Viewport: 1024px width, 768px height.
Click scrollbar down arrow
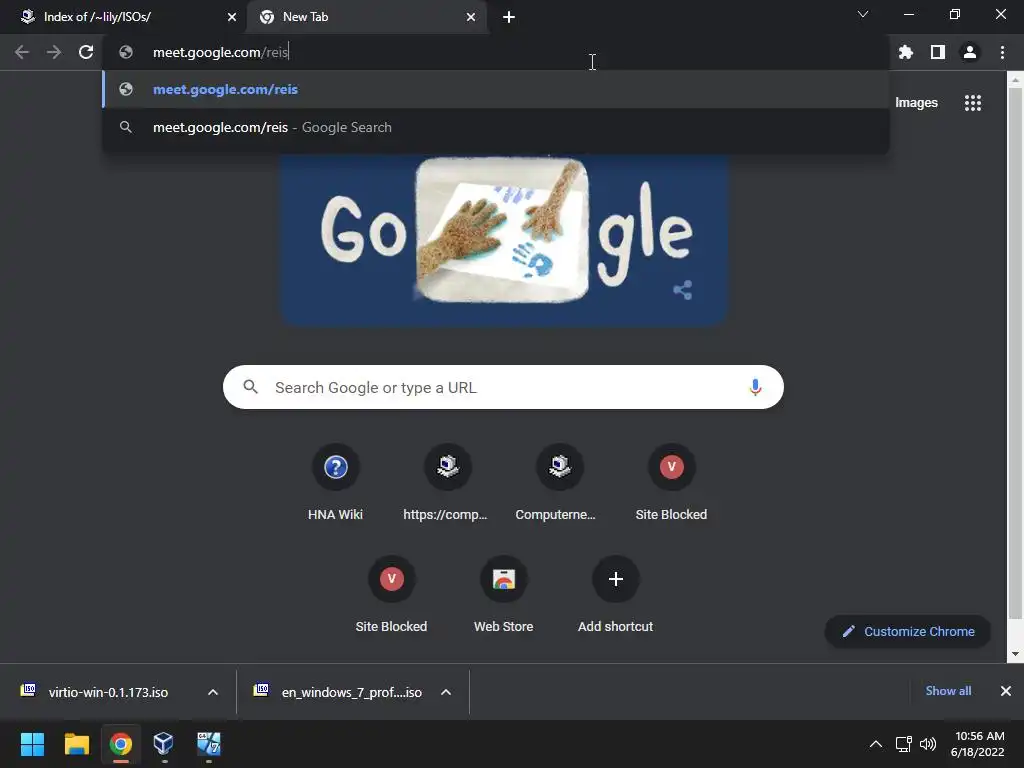coord(1015,654)
